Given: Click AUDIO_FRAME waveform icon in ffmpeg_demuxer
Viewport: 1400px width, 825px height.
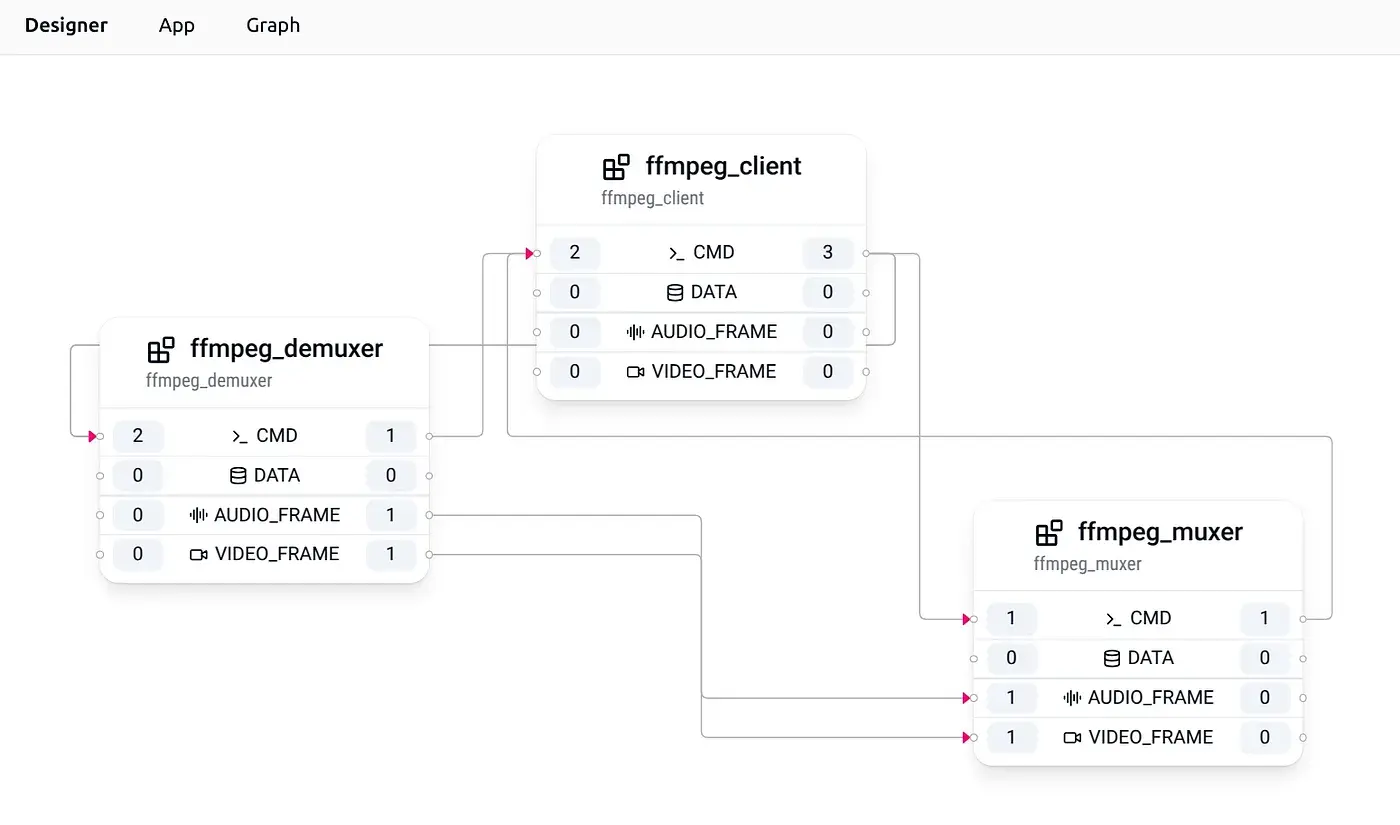Looking at the screenshot, I should pyautogui.click(x=198, y=516).
